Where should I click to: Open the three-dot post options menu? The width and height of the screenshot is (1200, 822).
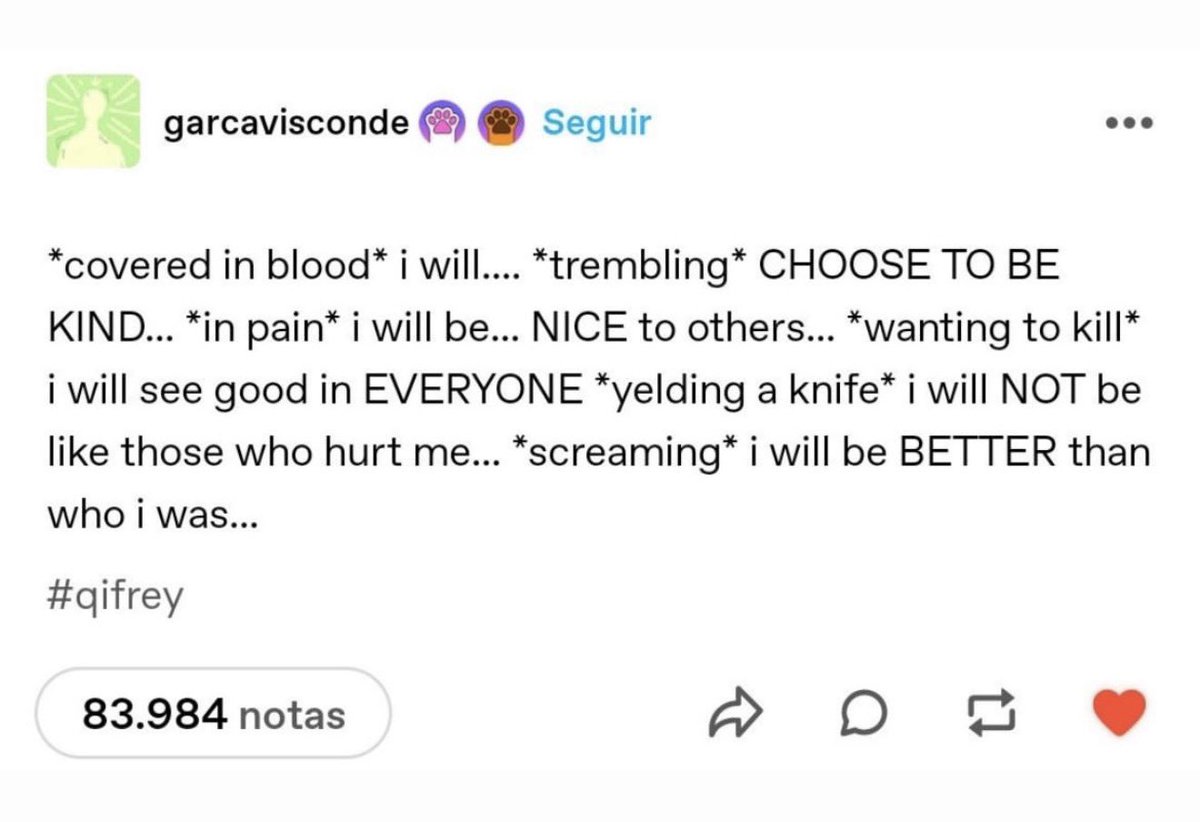coord(1130,124)
